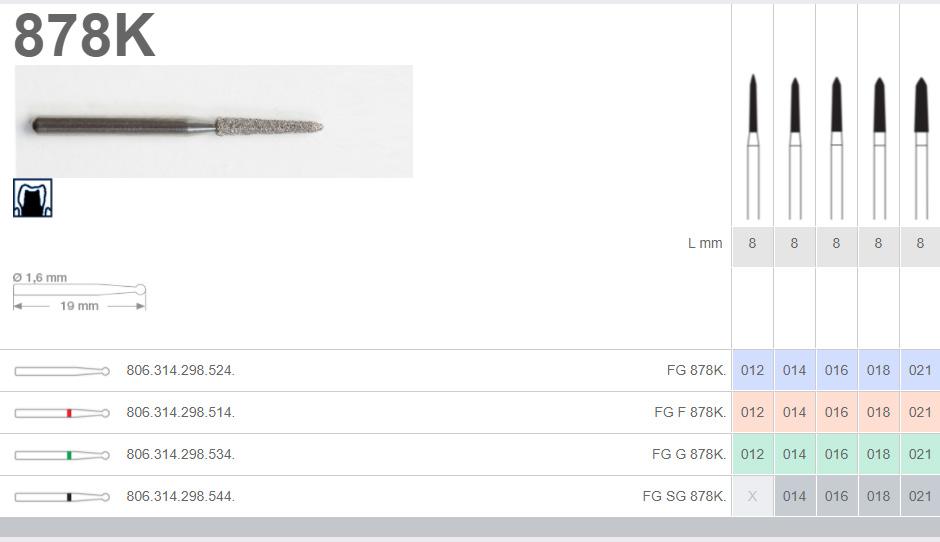Select the last bur silhouette, size 021

[921, 147]
